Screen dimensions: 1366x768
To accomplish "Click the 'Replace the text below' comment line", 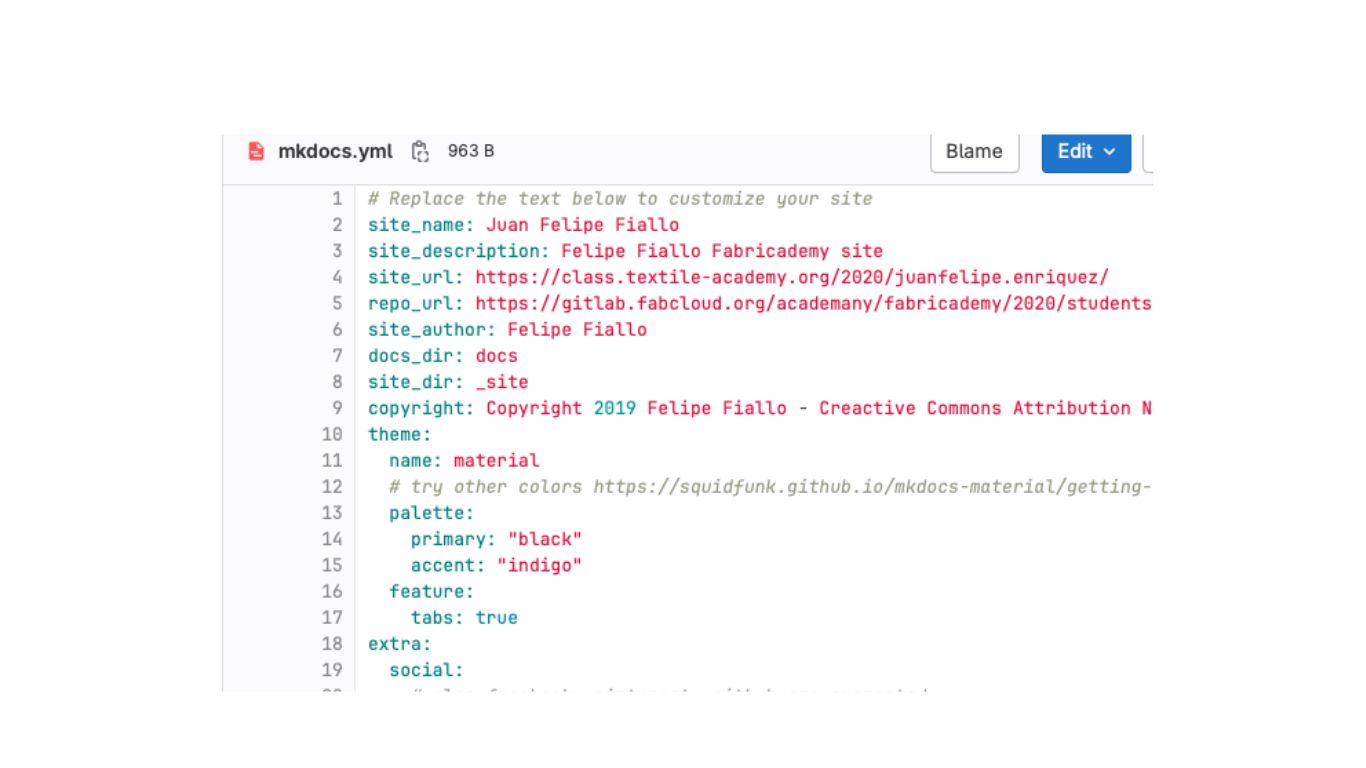I will click(x=620, y=199).
